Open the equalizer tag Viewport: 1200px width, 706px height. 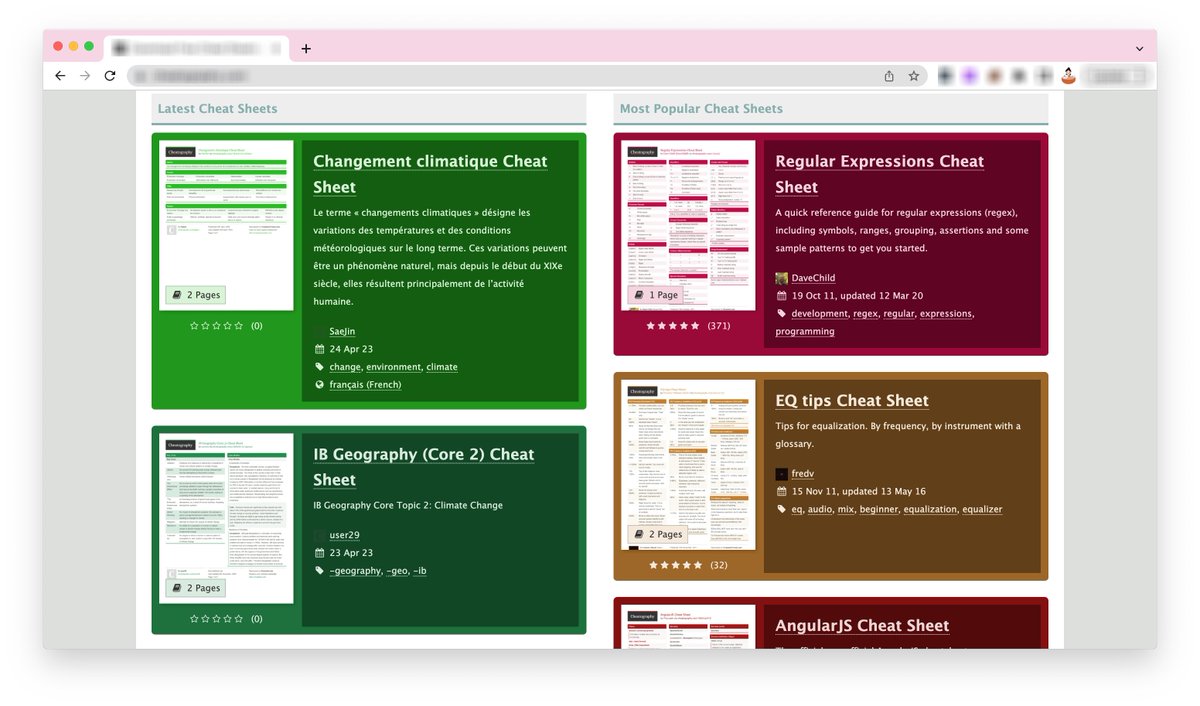click(x=982, y=510)
